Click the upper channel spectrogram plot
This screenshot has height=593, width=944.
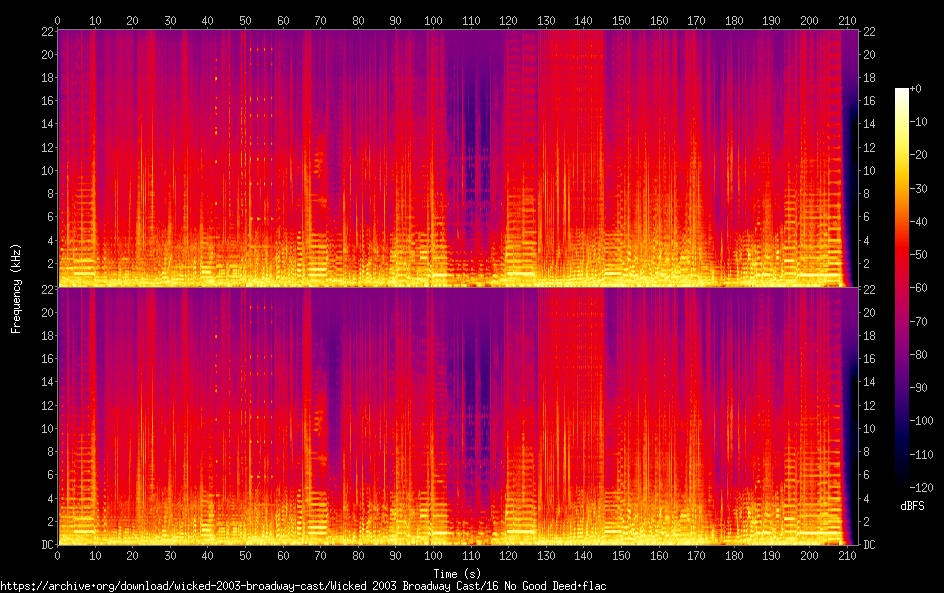click(458, 158)
